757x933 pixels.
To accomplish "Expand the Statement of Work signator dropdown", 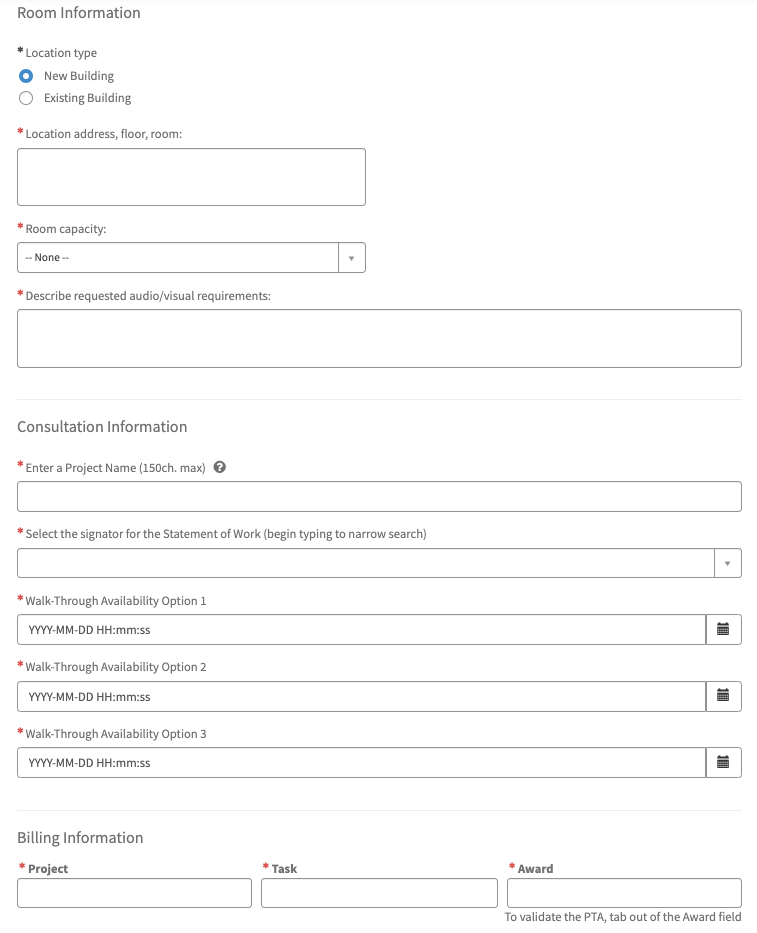I will coord(728,563).
